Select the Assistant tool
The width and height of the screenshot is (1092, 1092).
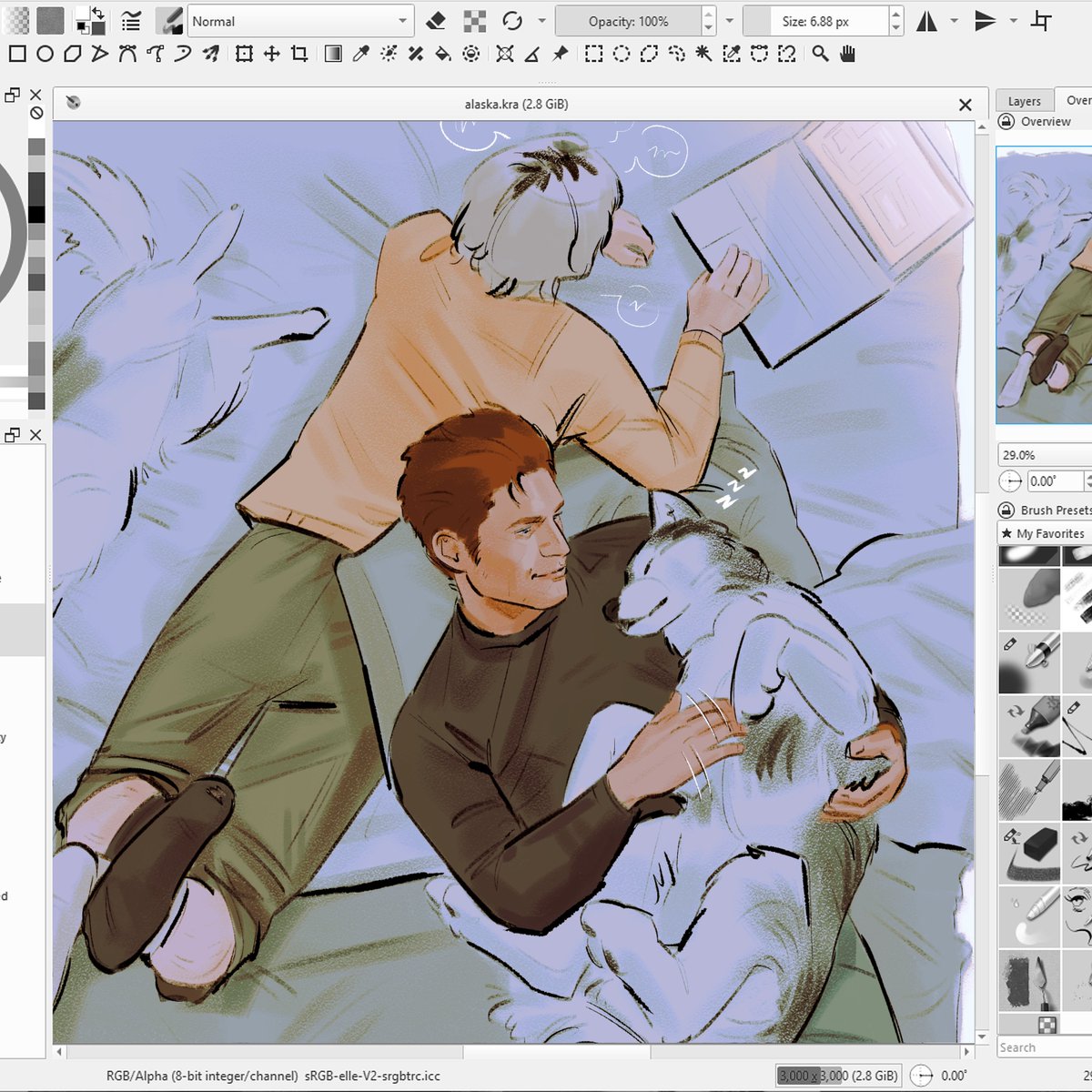(505, 55)
